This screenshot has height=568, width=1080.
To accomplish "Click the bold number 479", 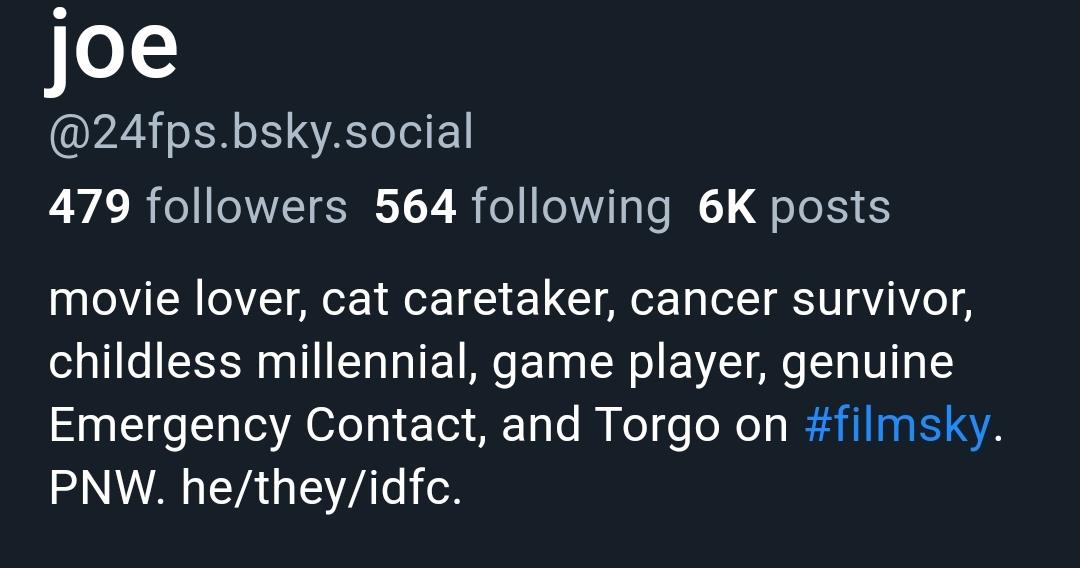I will (90, 207).
